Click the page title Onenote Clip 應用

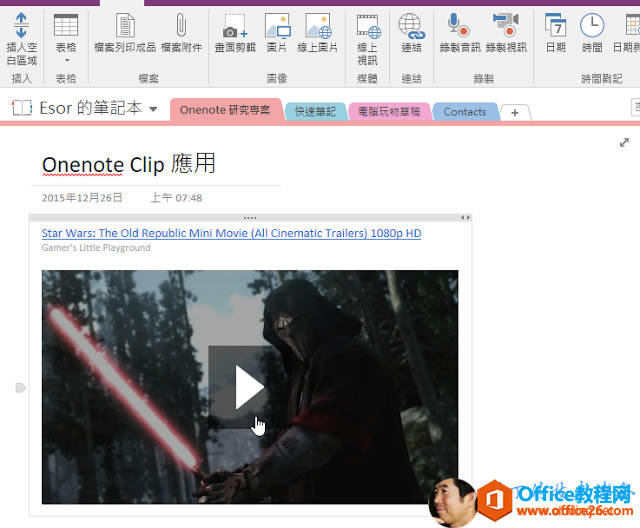pos(129,164)
